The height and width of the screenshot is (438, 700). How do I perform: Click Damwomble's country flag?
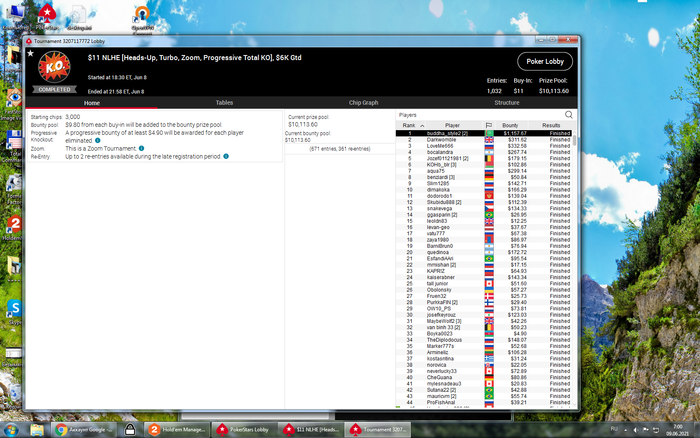(x=489, y=140)
